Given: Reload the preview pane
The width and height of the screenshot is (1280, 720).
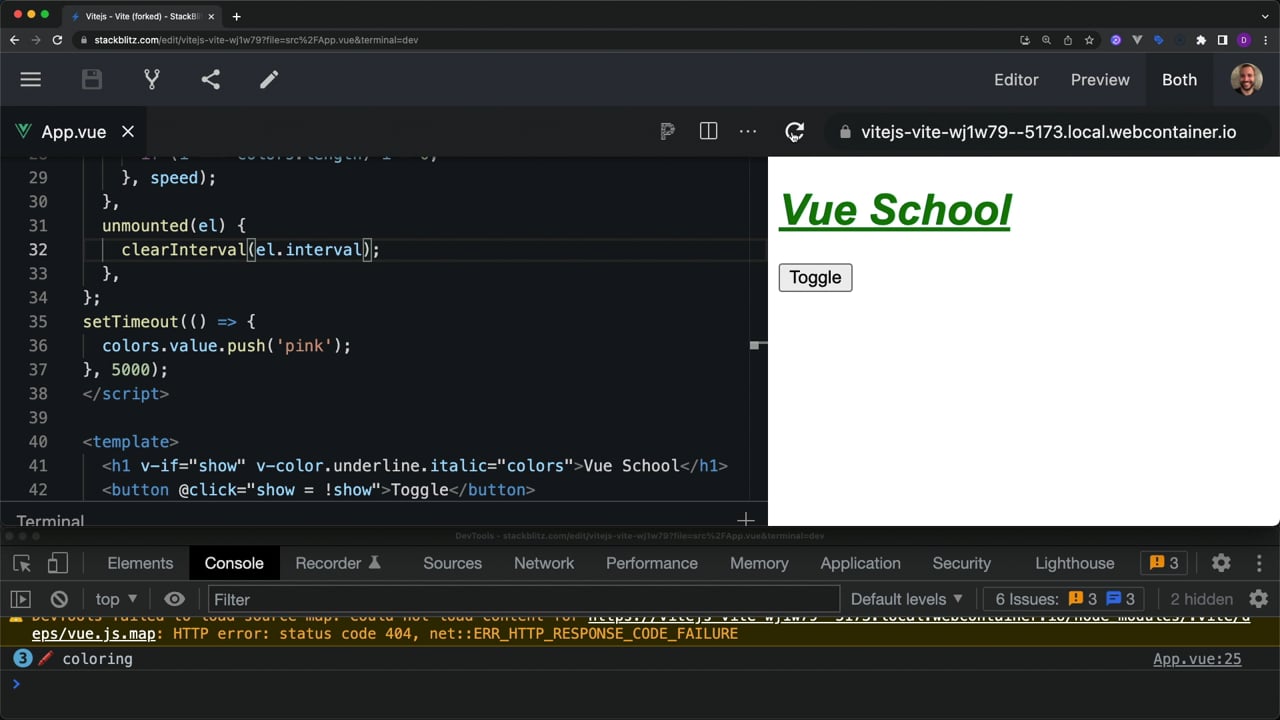Looking at the screenshot, I should click(x=794, y=132).
